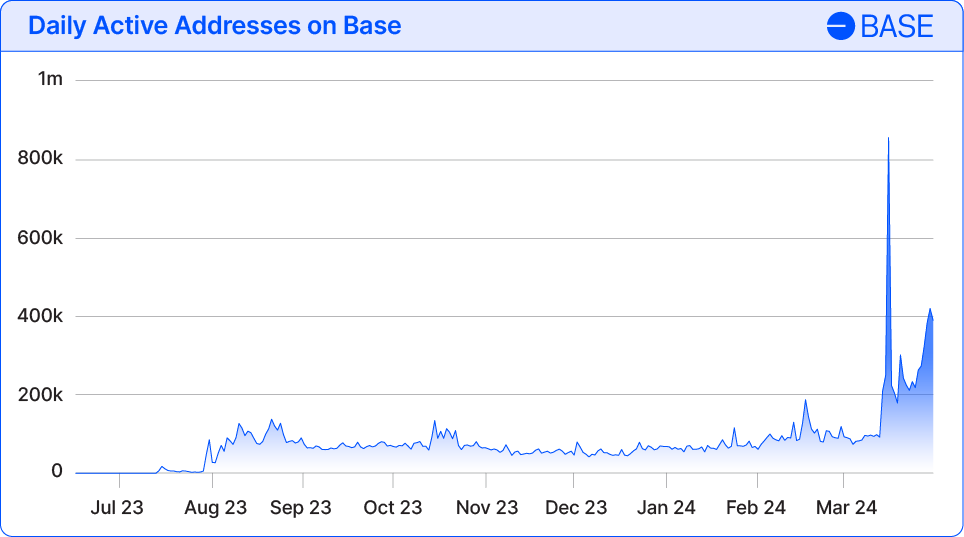Image resolution: width=964 pixels, height=537 pixels.
Task: Click the '800k' y-axis label
Action: click(x=40, y=158)
